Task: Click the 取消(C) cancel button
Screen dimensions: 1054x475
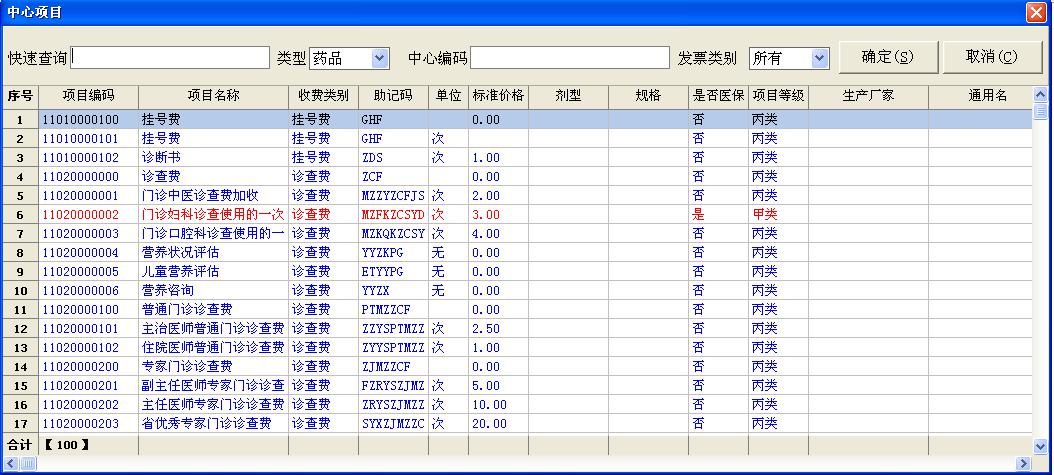Action: click(991, 57)
